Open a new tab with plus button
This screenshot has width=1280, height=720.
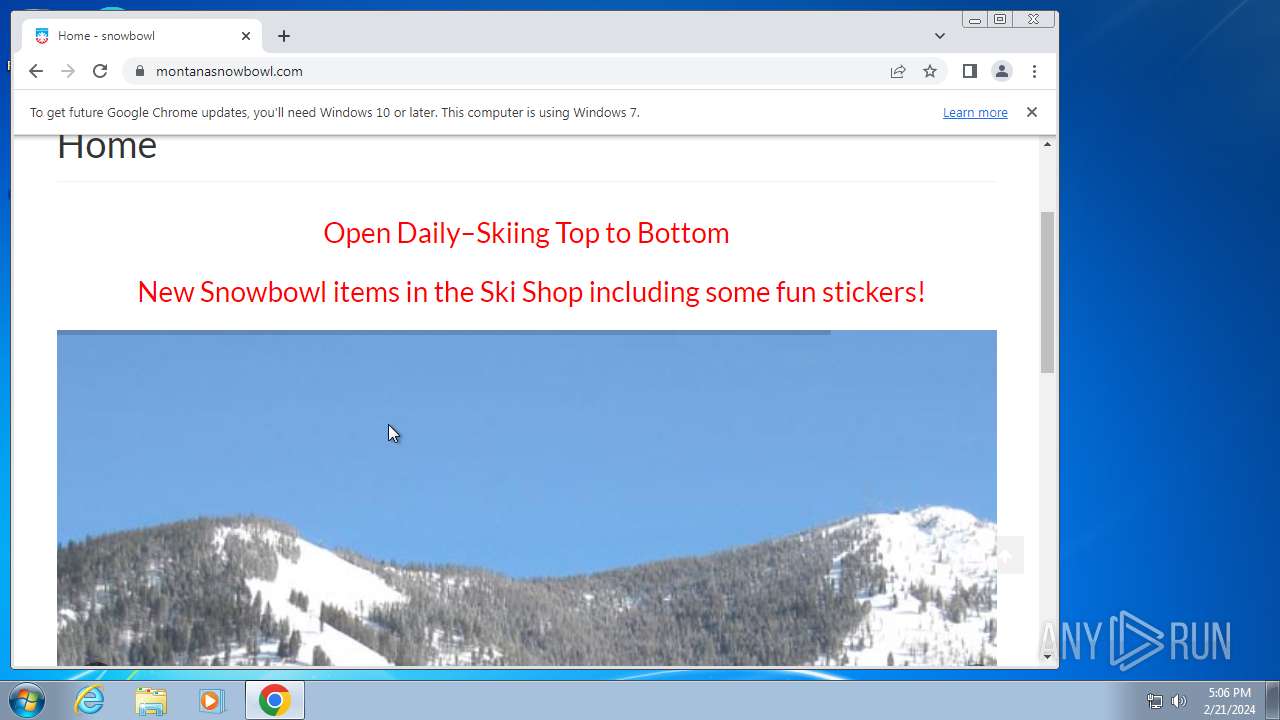pos(284,36)
